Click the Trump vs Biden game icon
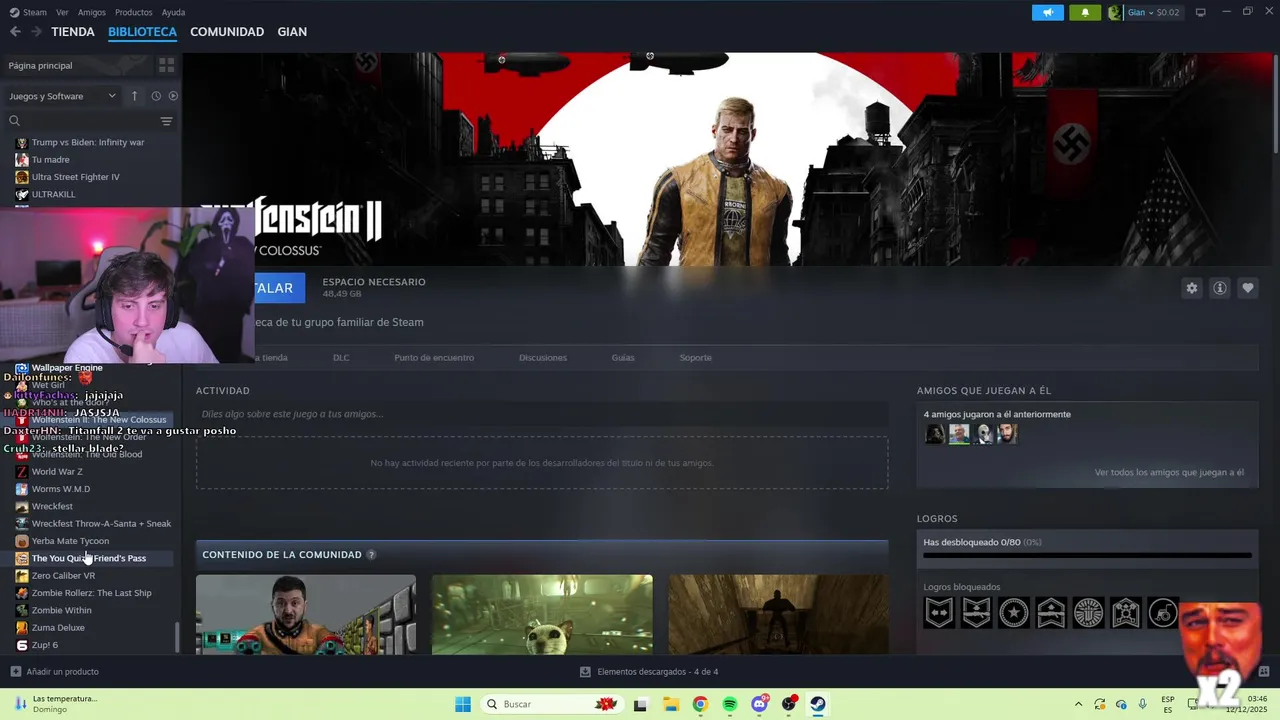This screenshot has width=1280, height=720. click(22, 142)
